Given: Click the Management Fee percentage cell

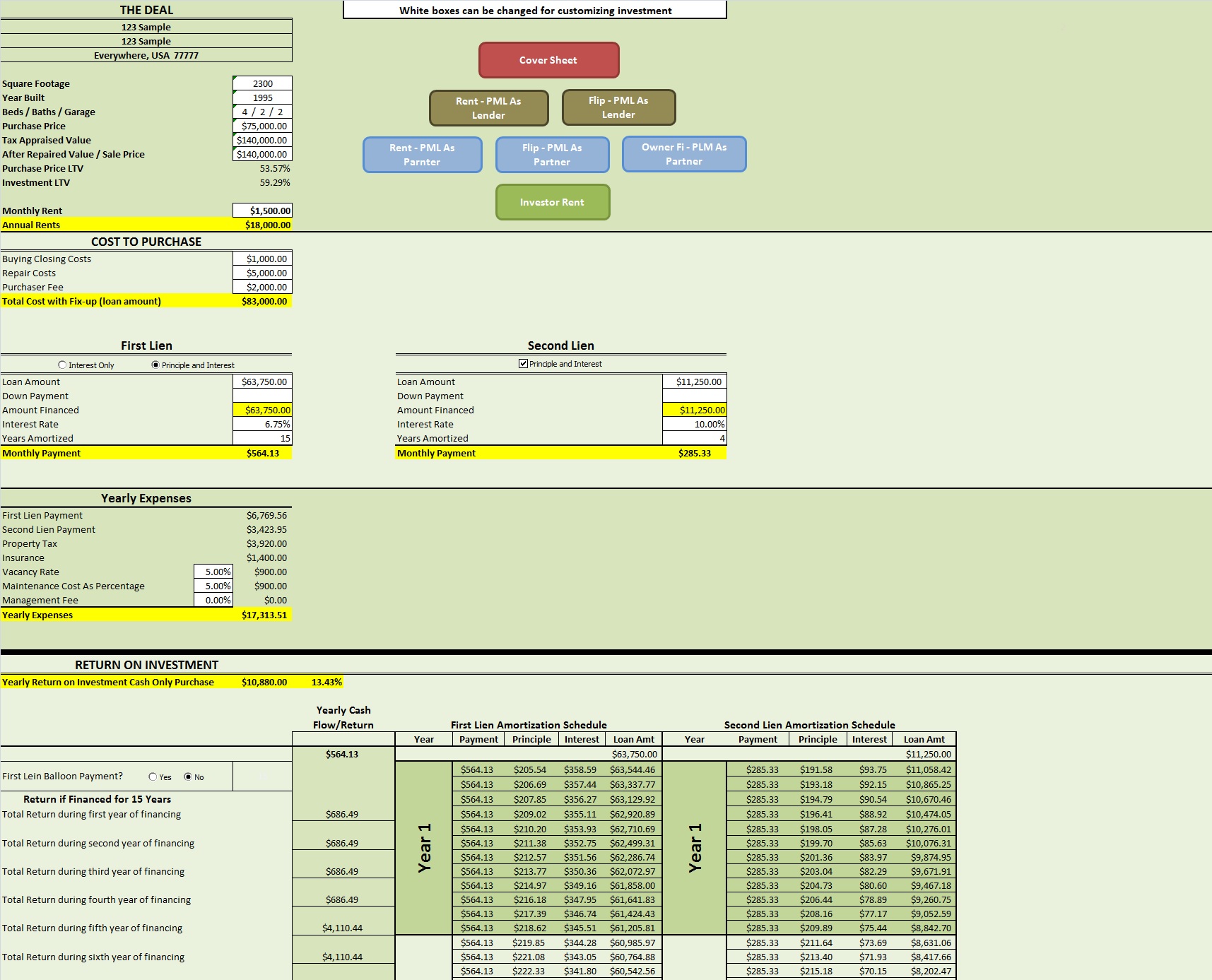Looking at the screenshot, I should (212, 600).
